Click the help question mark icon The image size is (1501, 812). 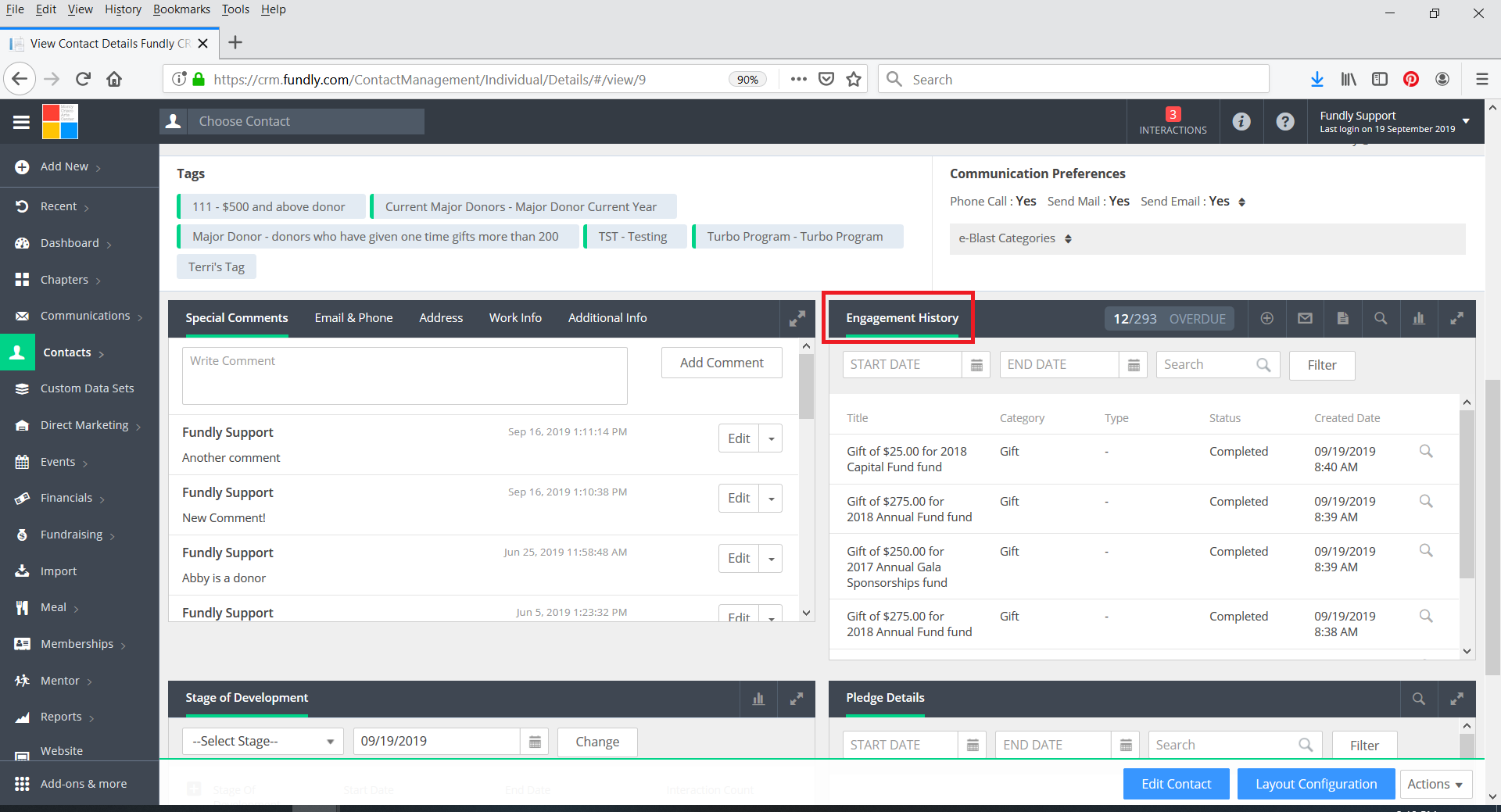coord(1284,122)
